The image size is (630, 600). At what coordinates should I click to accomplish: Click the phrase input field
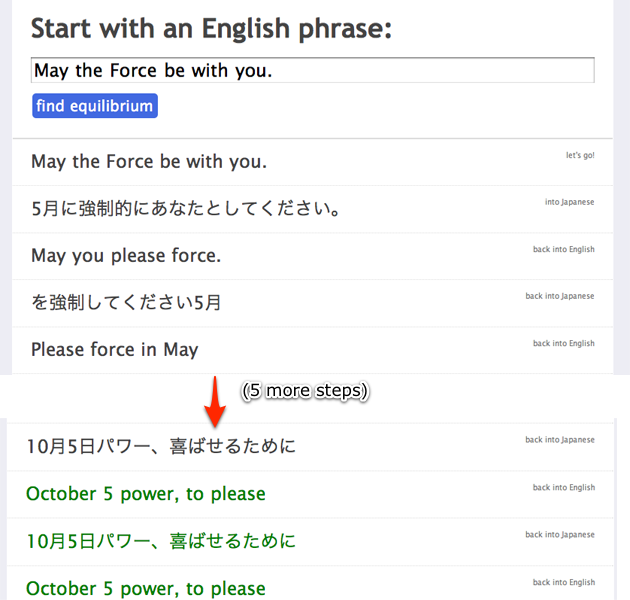click(x=313, y=70)
